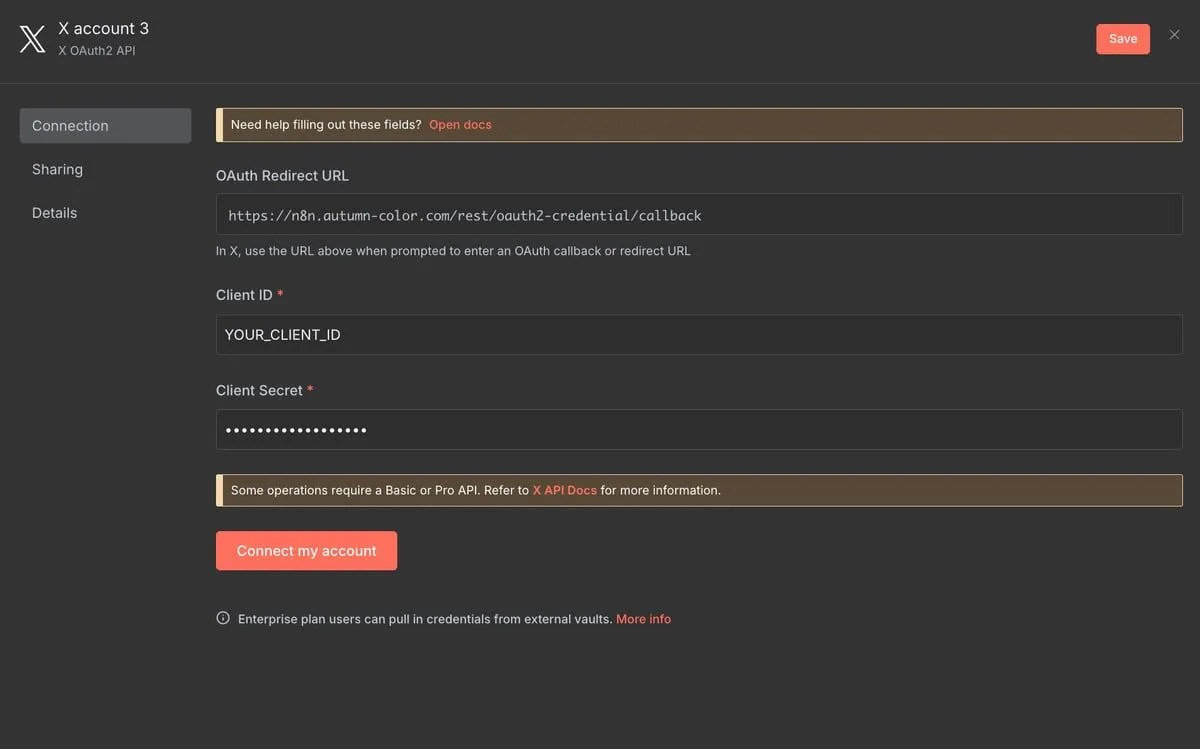The width and height of the screenshot is (1200, 749).
Task: Save the credential
Action: pos(1122,39)
